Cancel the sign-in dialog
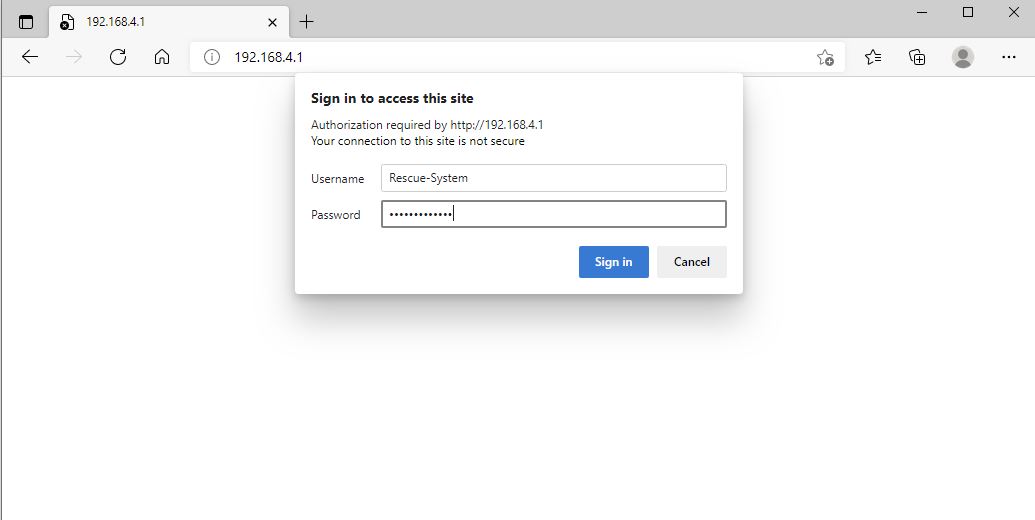 click(692, 262)
